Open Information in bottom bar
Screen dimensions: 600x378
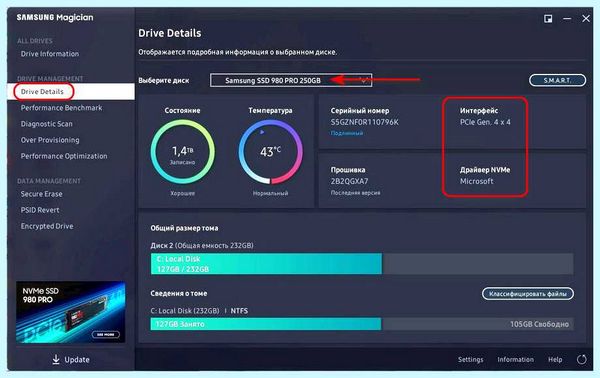click(x=515, y=360)
